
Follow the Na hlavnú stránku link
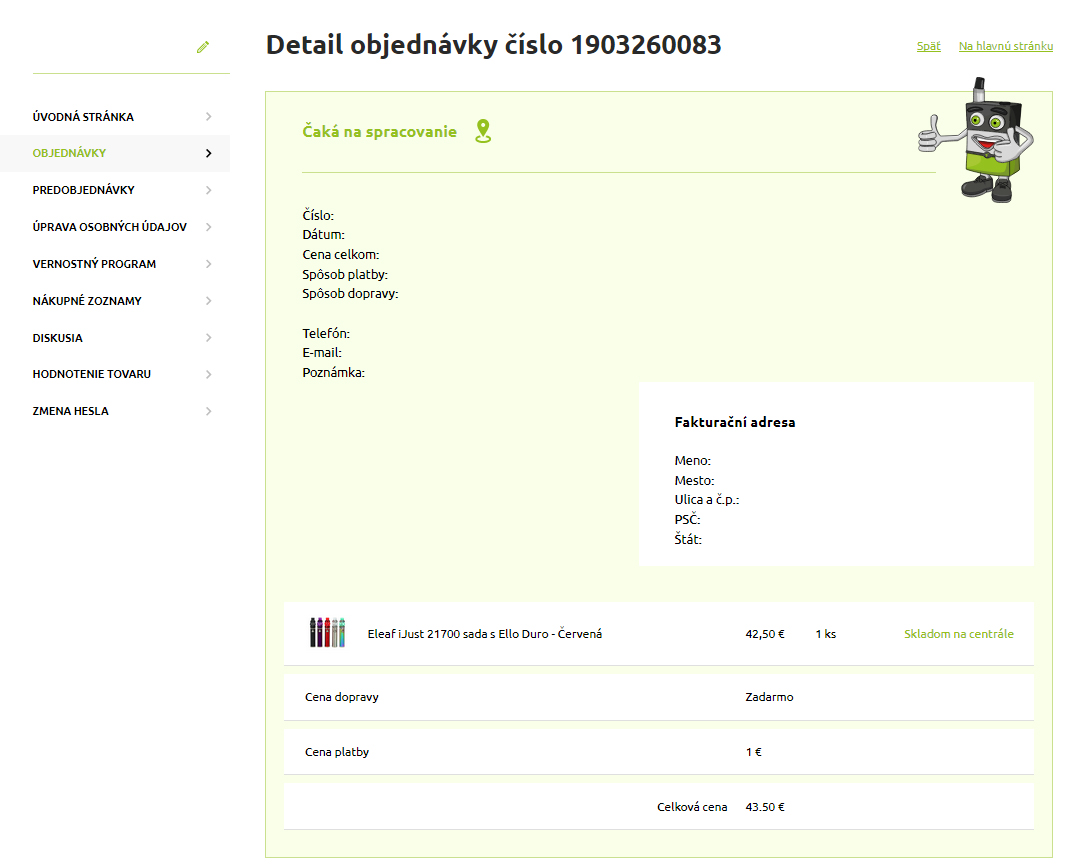coord(1005,46)
